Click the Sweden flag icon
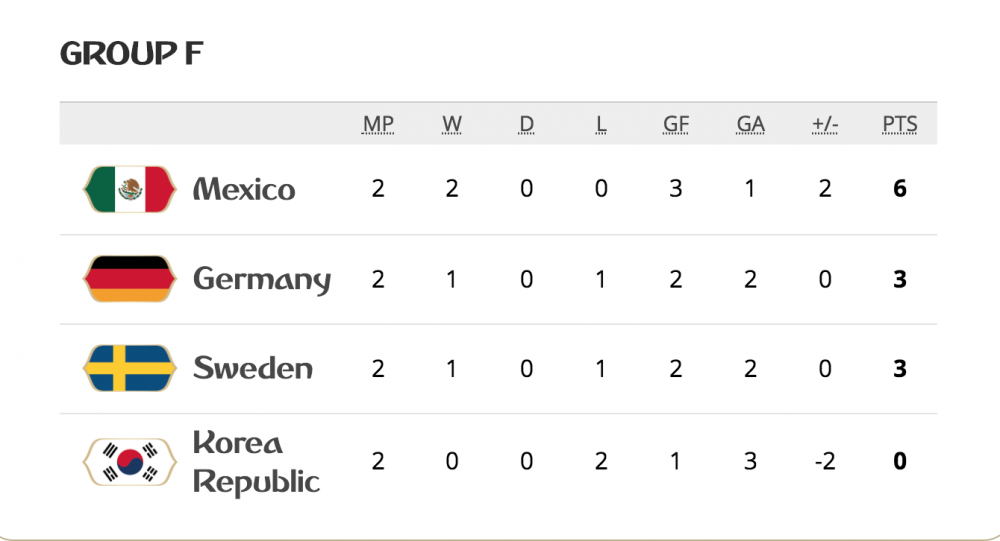The image size is (1000, 541). [129, 368]
